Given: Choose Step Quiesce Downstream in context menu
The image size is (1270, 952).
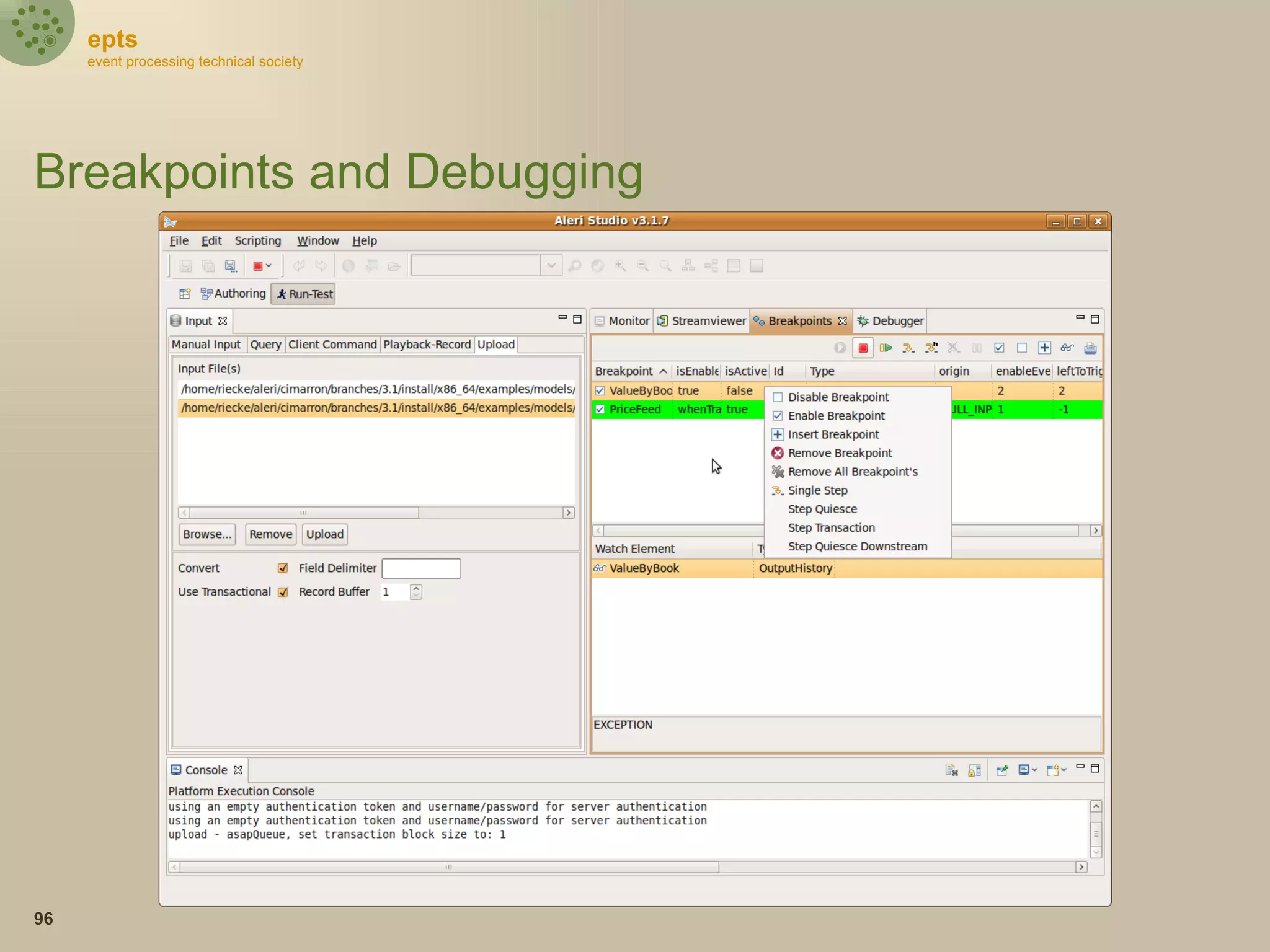Looking at the screenshot, I should pos(858,546).
